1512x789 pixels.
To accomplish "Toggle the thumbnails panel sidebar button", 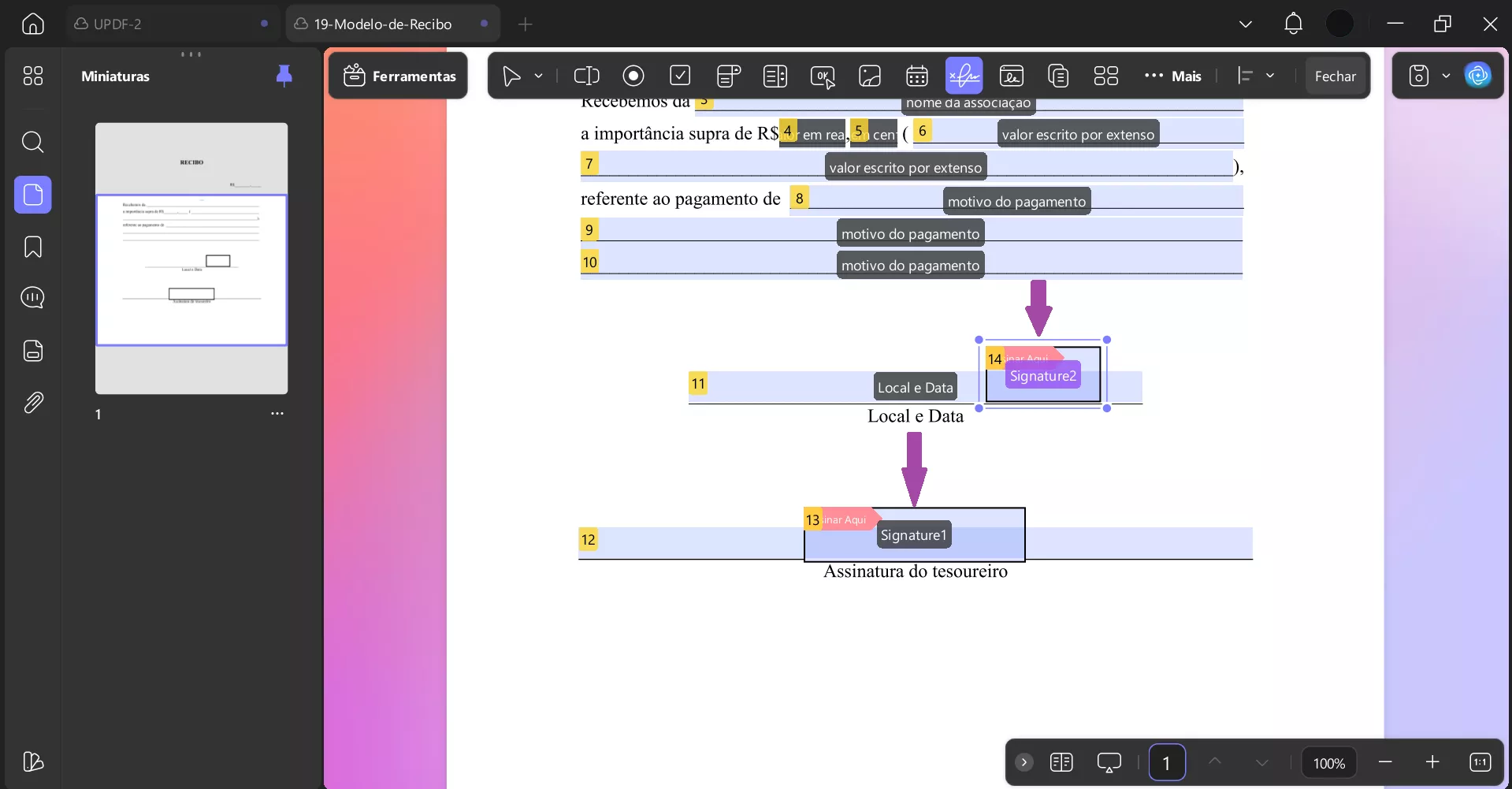I will coord(32,195).
